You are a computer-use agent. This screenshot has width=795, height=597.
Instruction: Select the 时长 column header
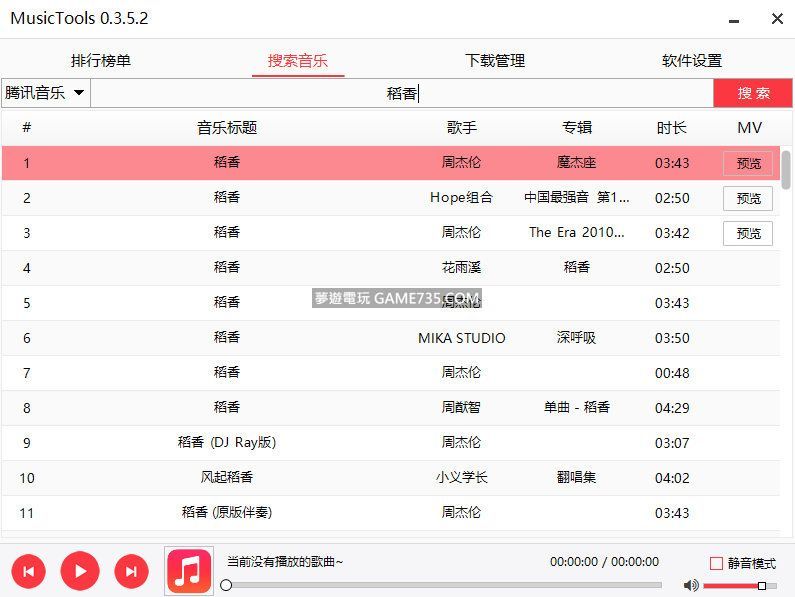671,128
